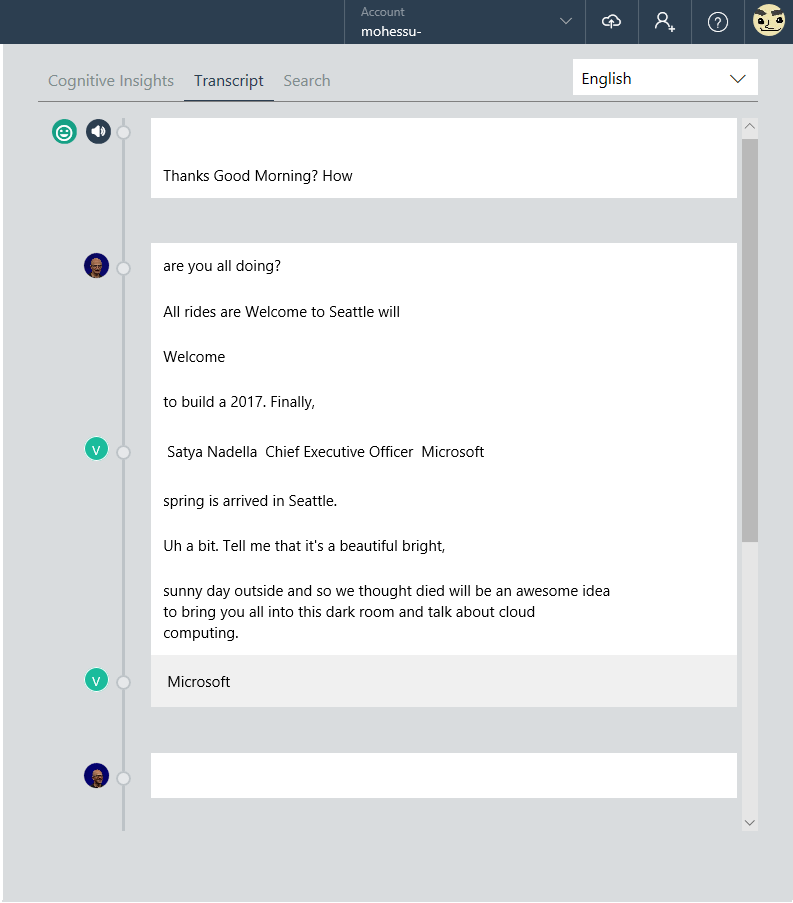The image size is (793, 903).
Task: Open the user profile avatar
Action: click(x=769, y=20)
